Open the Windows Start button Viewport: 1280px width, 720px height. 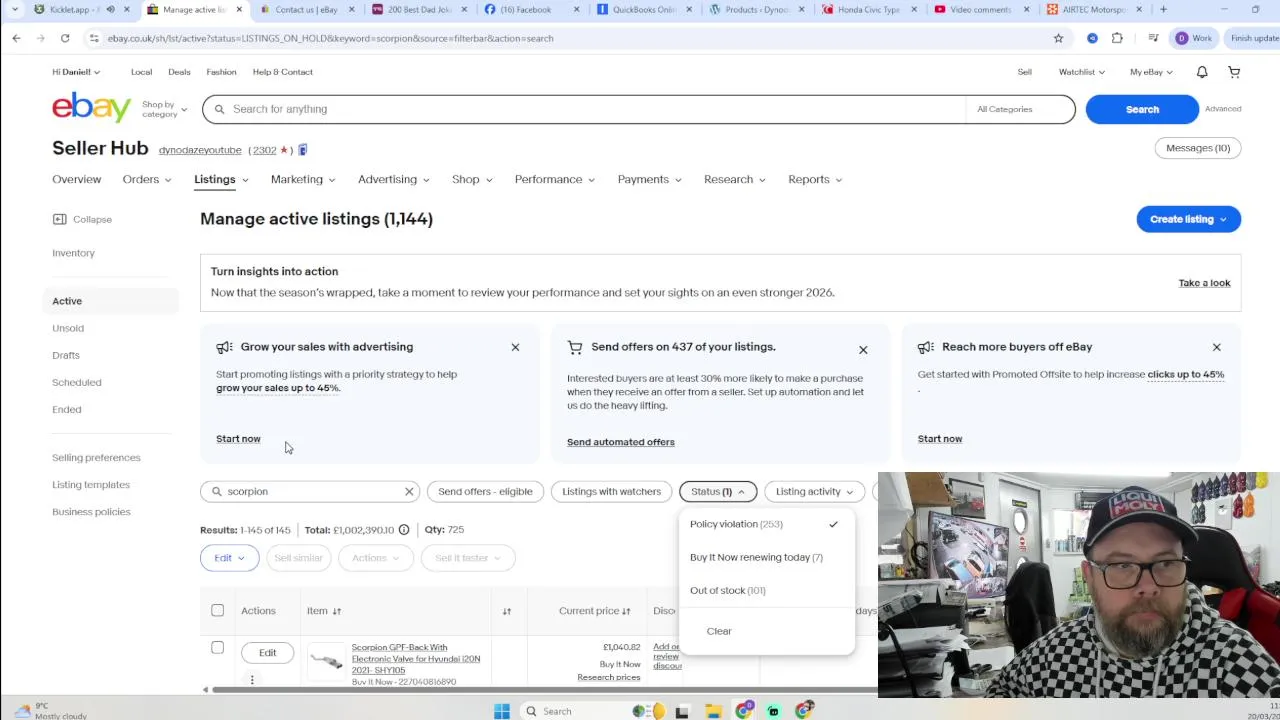click(x=502, y=711)
